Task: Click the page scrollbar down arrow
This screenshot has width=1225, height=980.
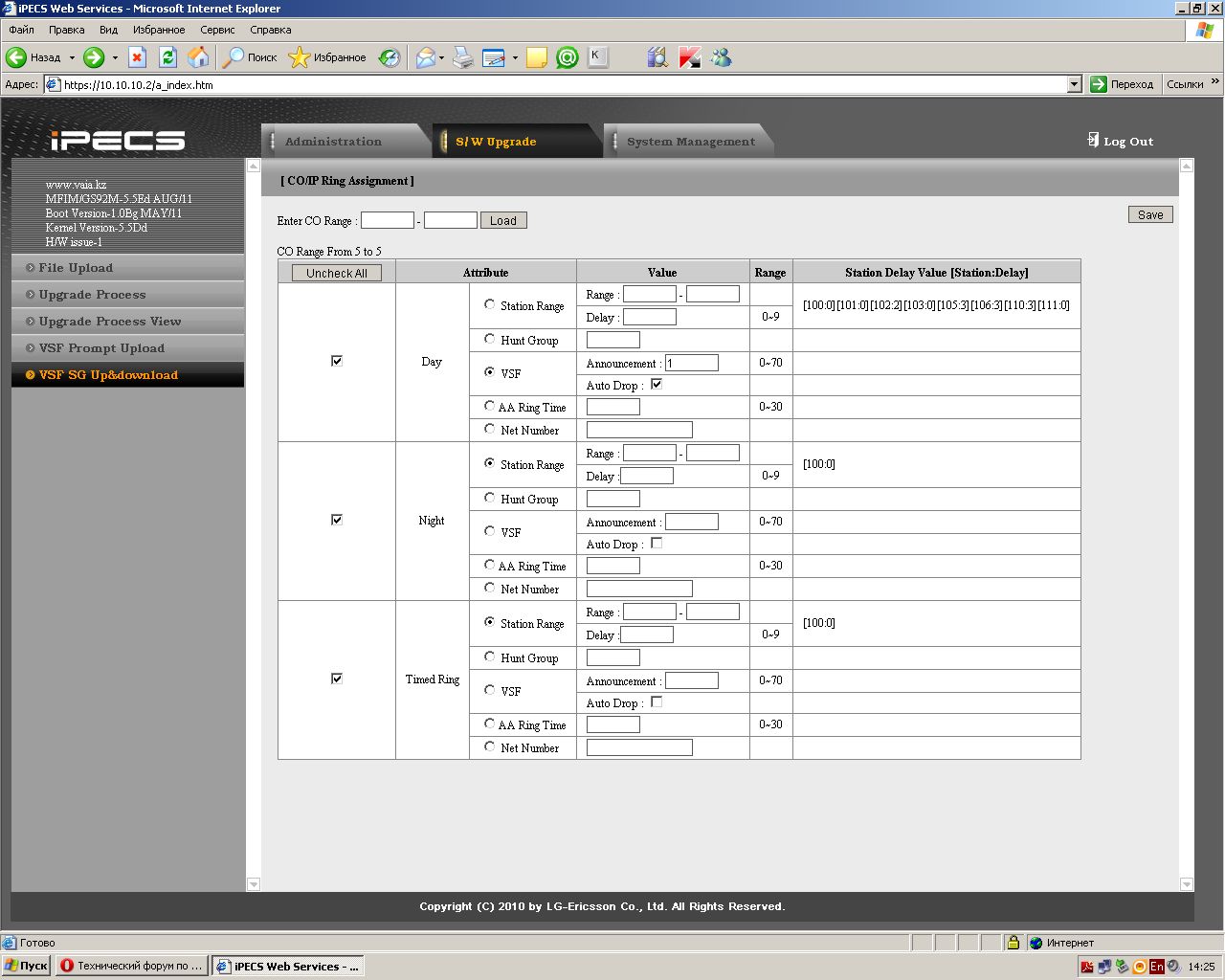Action: pyautogui.click(x=1187, y=884)
